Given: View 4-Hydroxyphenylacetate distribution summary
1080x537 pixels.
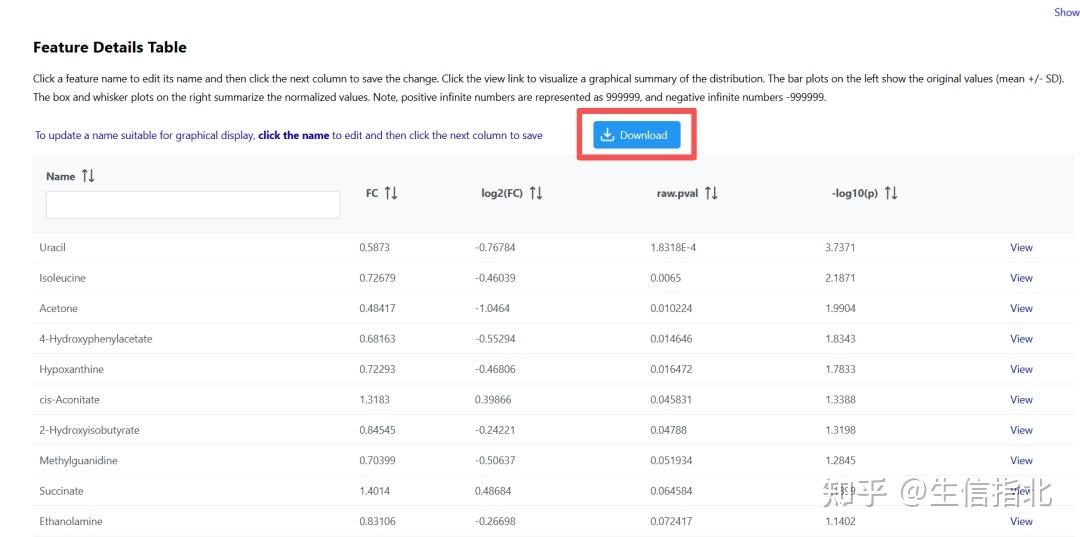Looking at the screenshot, I should tap(1021, 339).
